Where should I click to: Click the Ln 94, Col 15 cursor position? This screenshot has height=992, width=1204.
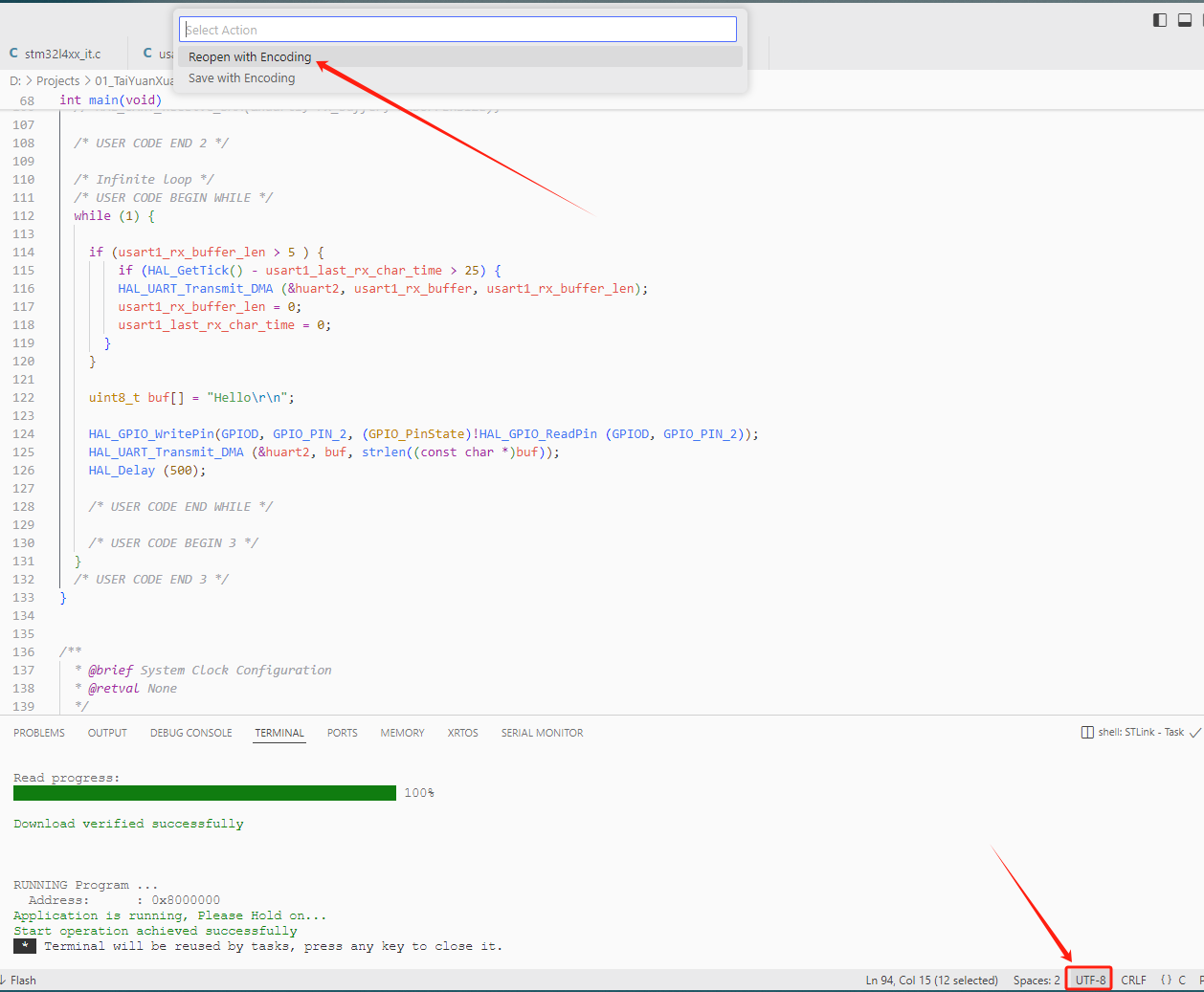(x=931, y=981)
